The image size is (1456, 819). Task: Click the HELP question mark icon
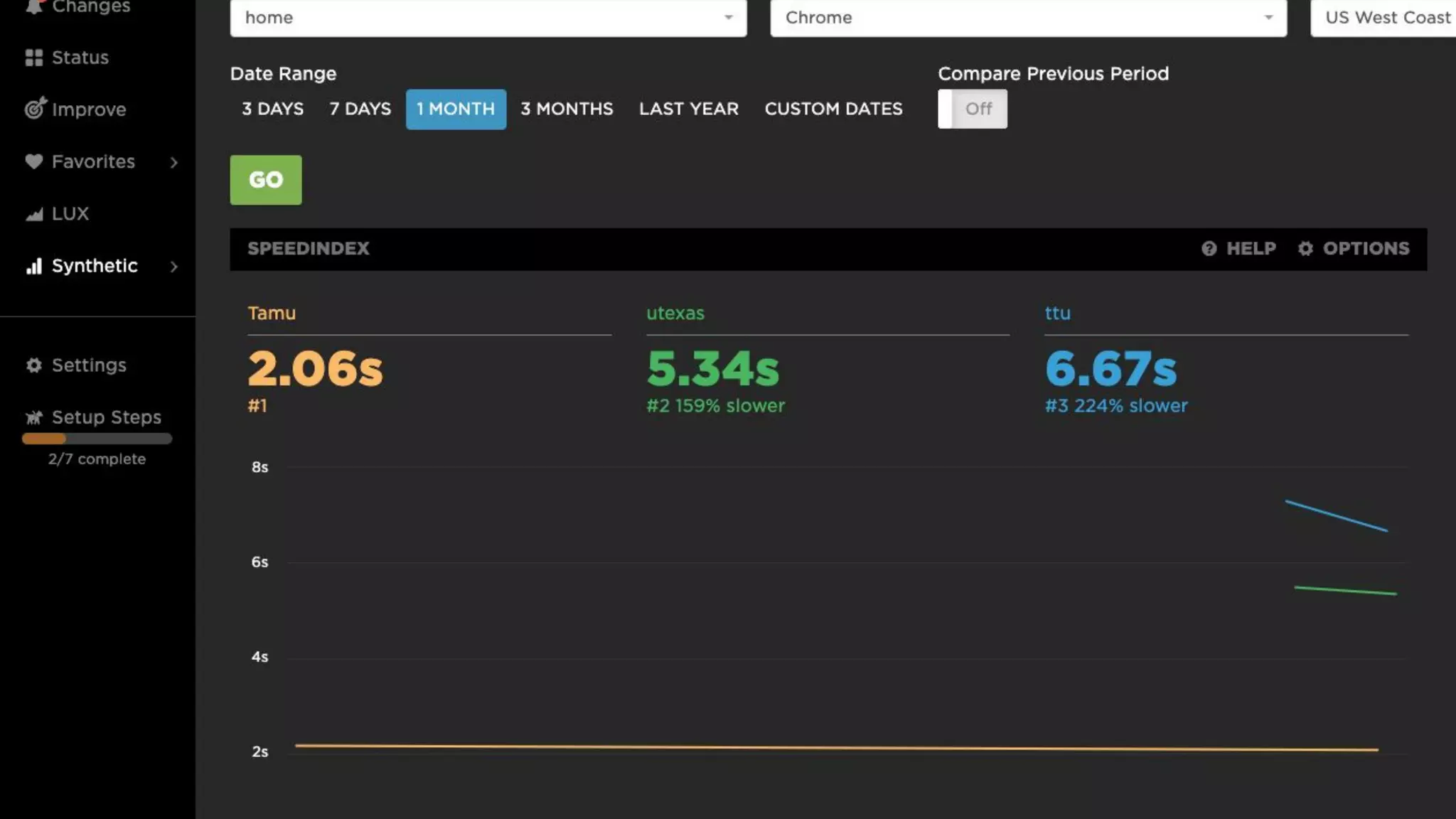1209,249
